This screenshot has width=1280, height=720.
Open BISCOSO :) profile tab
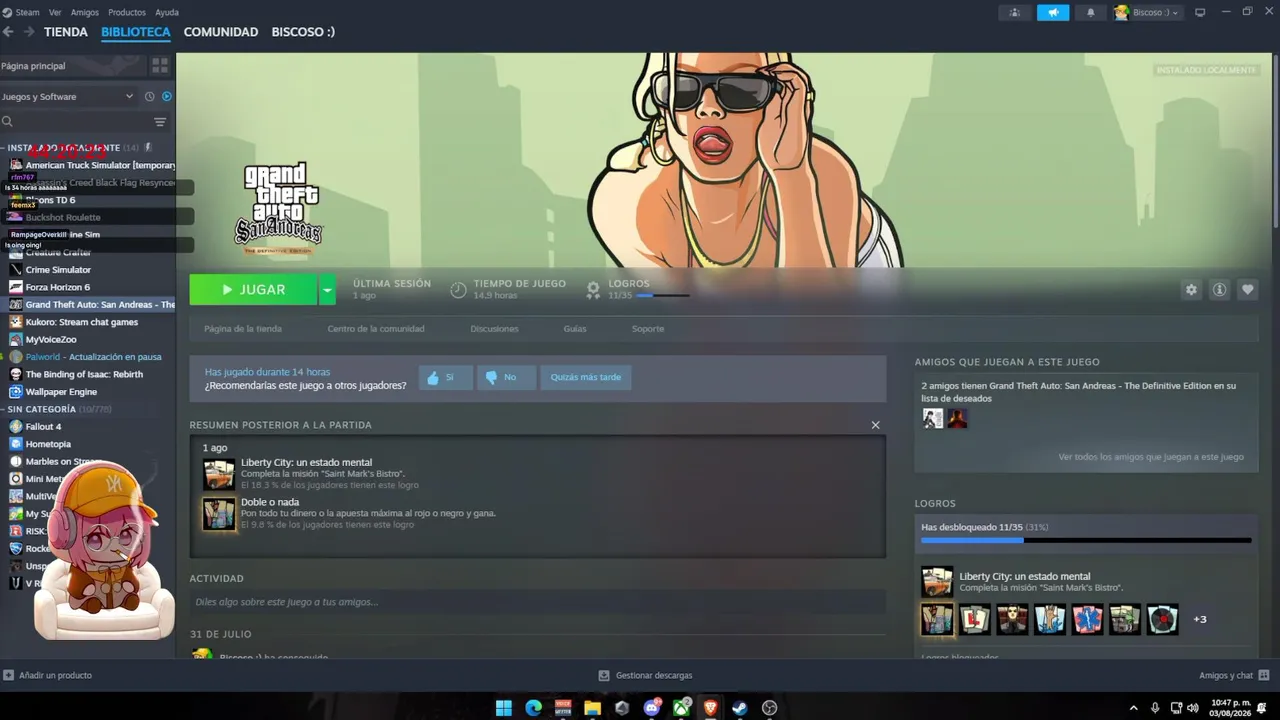pyautogui.click(x=303, y=32)
